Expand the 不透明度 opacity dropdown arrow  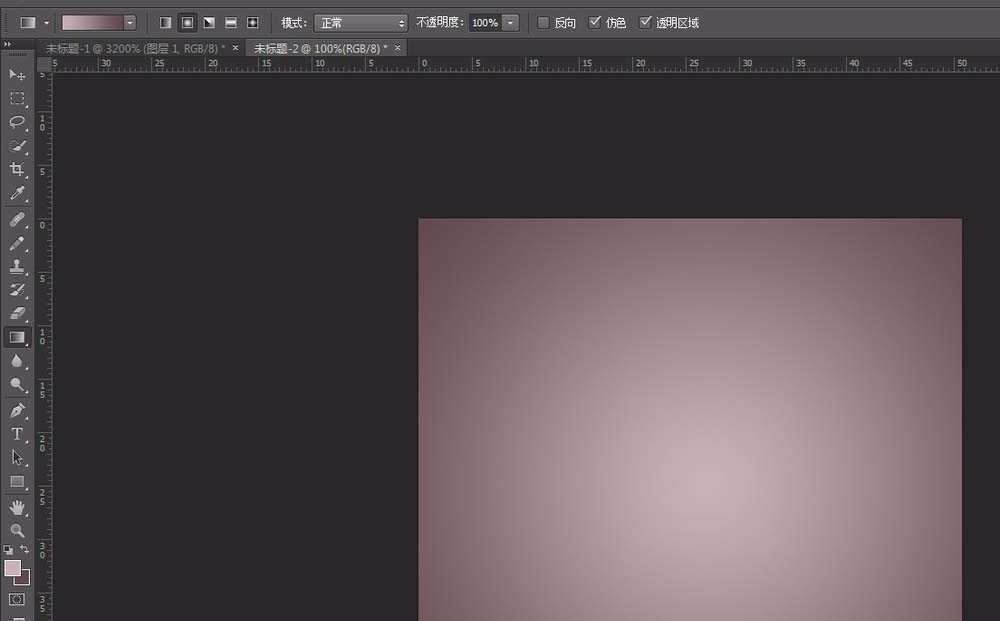point(511,22)
